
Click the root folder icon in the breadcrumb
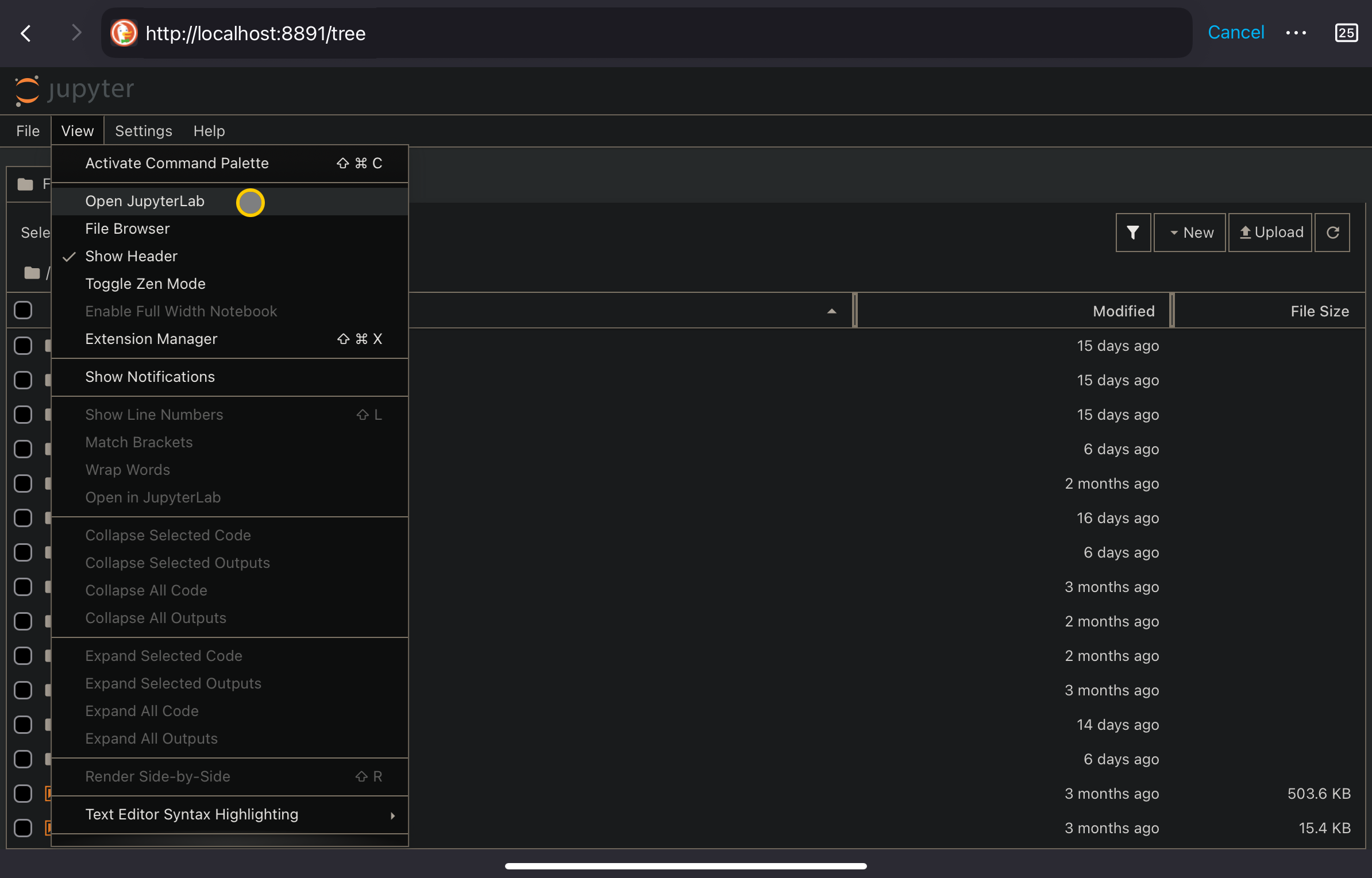click(x=32, y=273)
